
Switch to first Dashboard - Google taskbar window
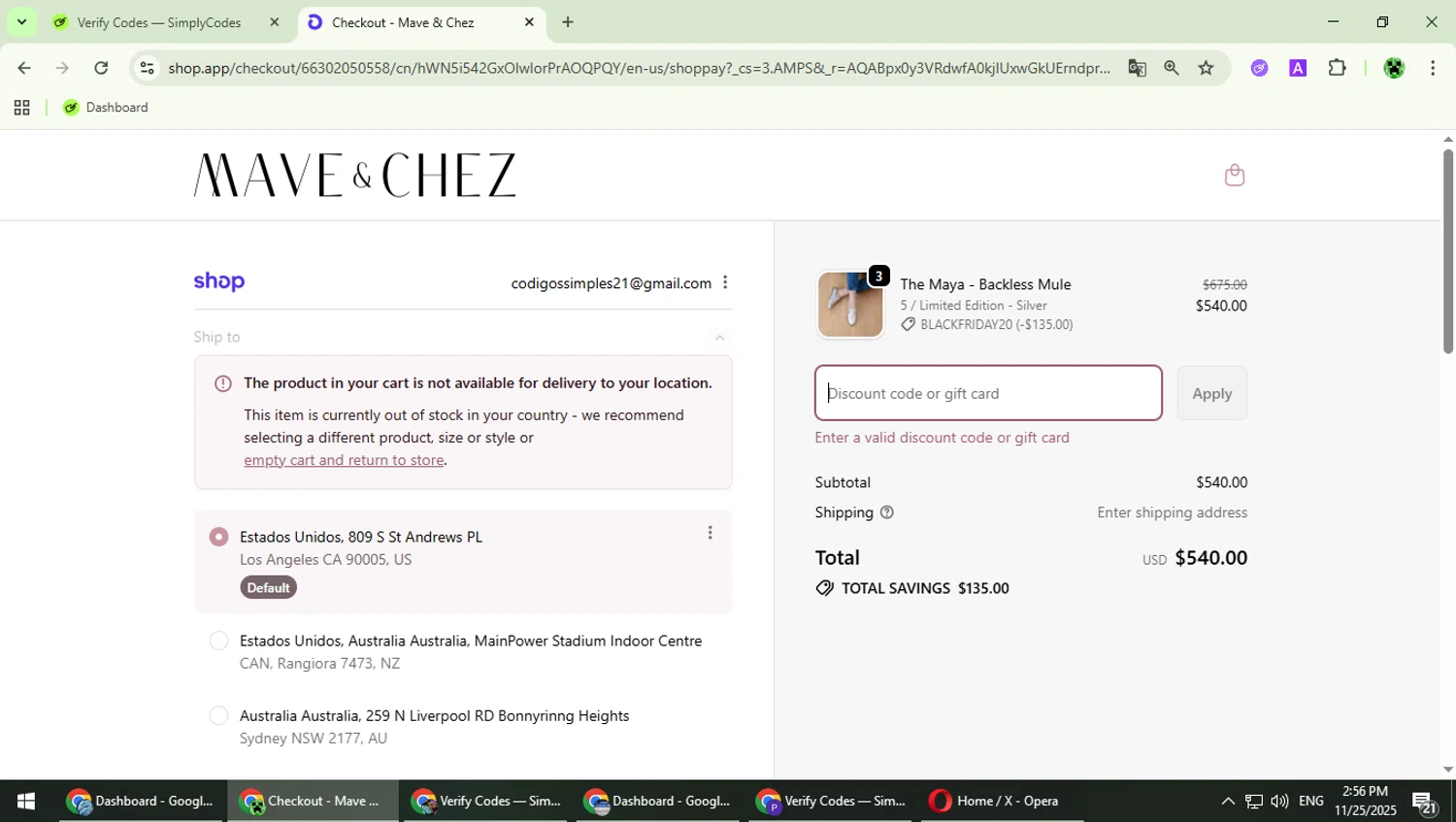(x=142, y=801)
